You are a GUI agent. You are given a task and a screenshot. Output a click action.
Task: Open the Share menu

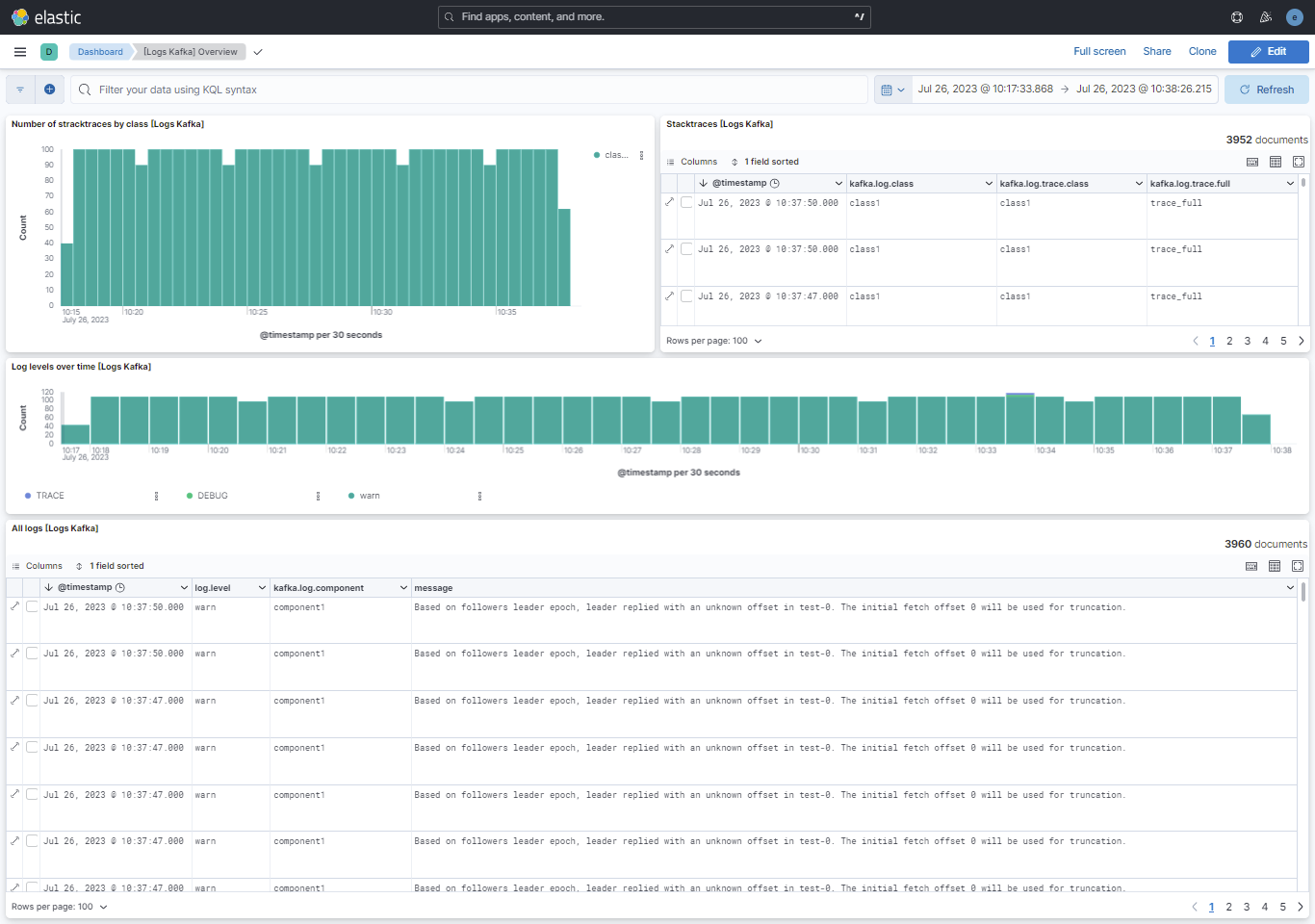[1157, 52]
